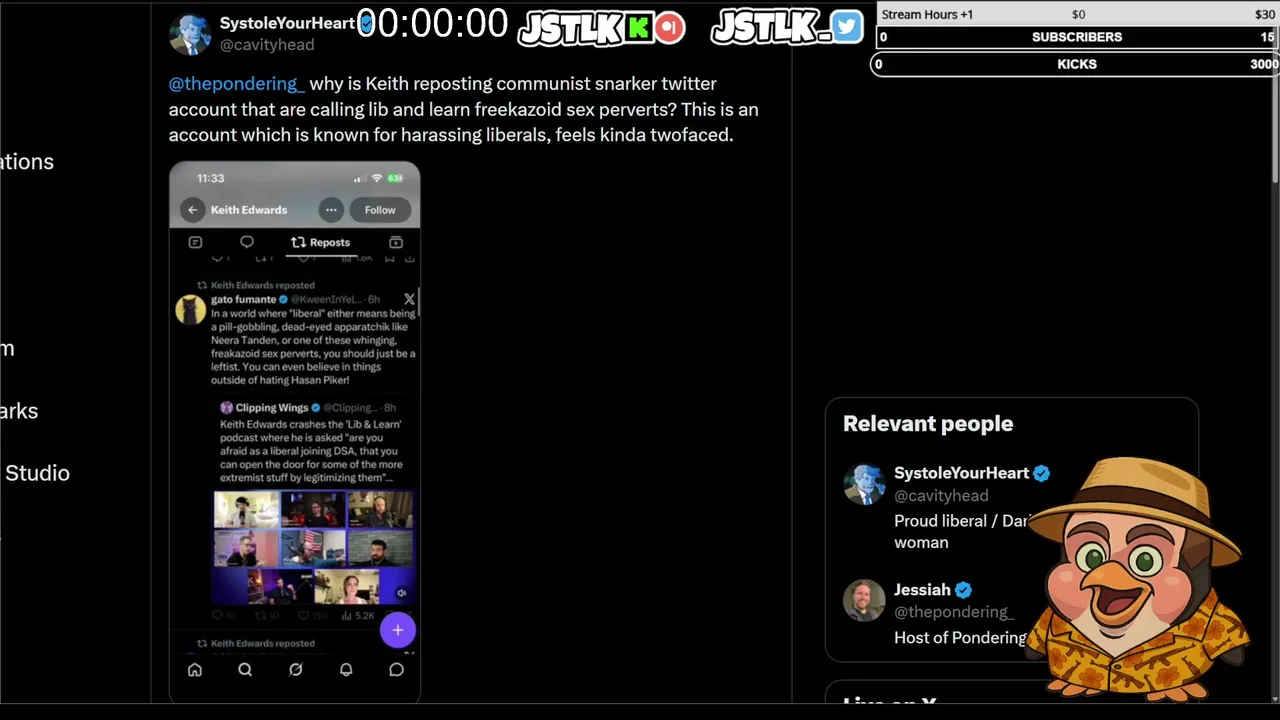Open the three-dot menu beside Keith Edwards
Image resolution: width=1280 pixels, height=720 pixels.
[331, 210]
